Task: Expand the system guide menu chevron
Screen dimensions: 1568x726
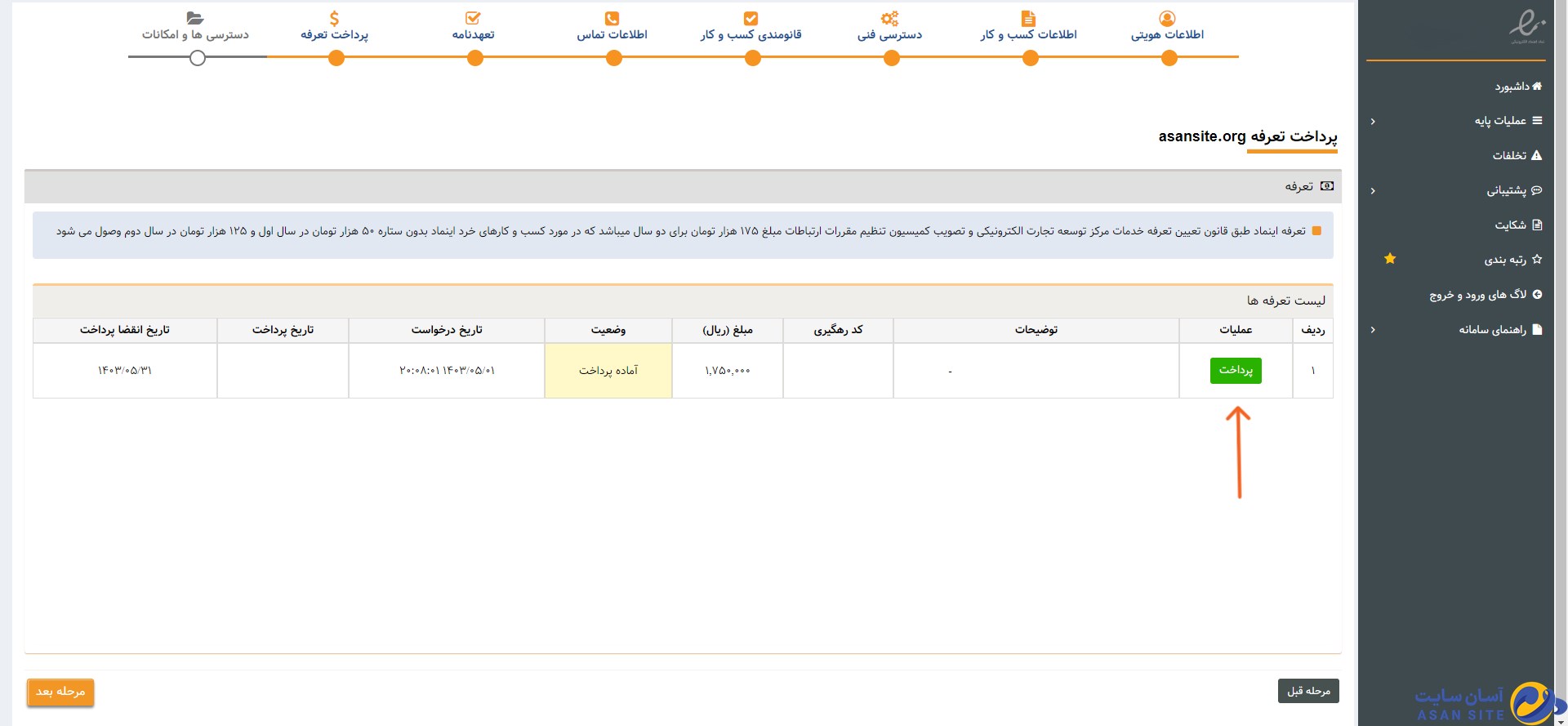Action: click(1373, 330)
